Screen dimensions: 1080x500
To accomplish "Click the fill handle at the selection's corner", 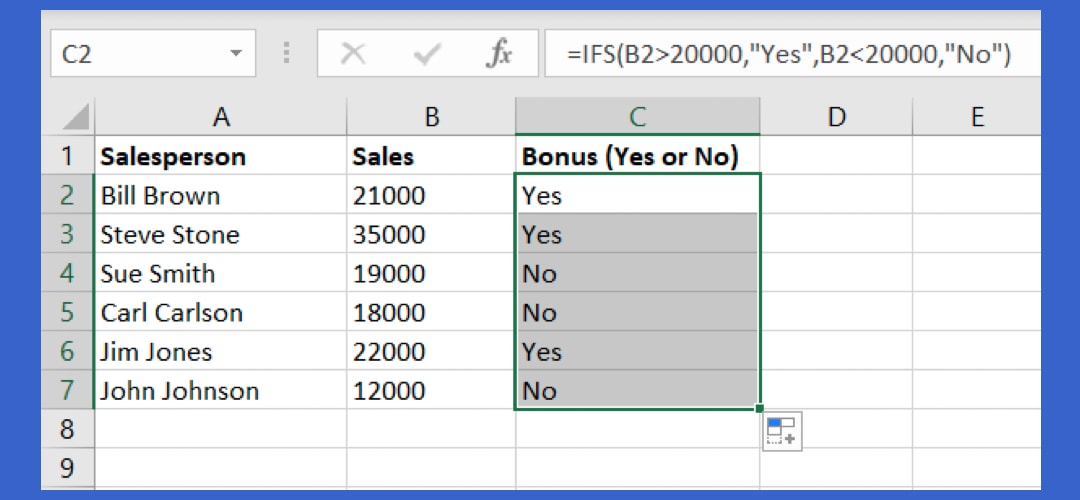I will tap(759, 409).
